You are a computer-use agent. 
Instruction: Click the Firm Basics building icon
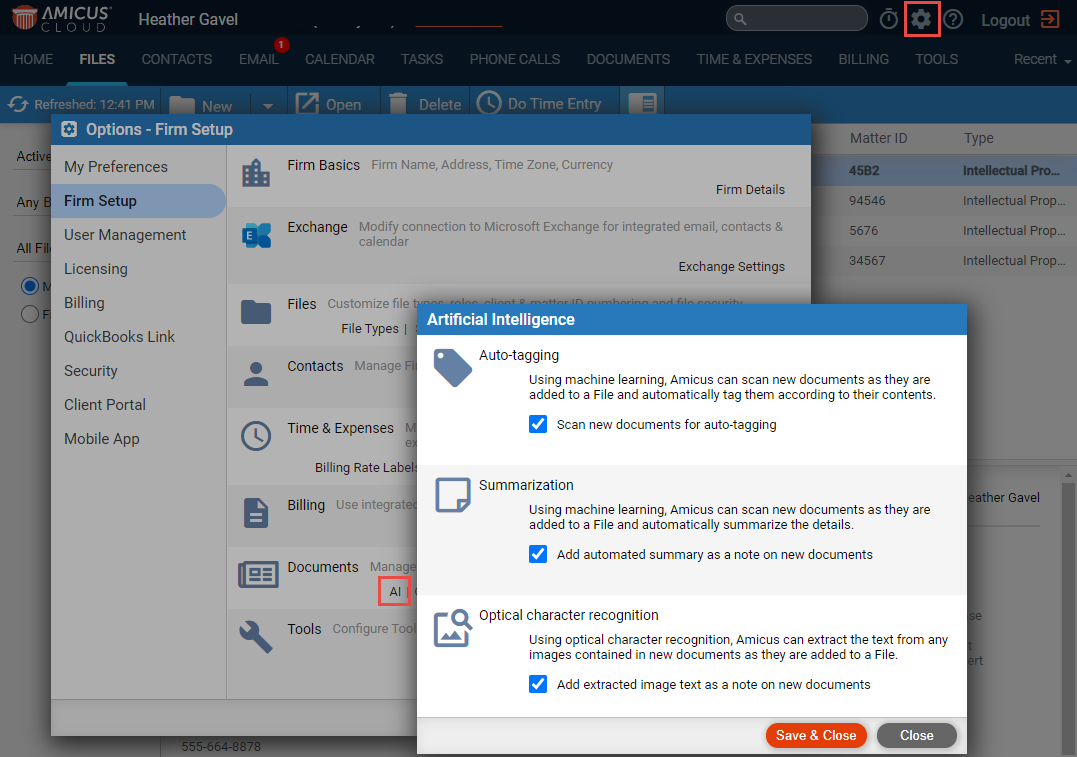256,173
